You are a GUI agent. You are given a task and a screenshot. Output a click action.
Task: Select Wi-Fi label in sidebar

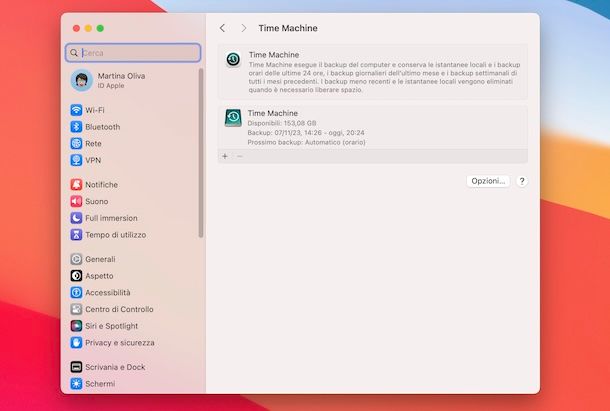pyautogui.click(x=95, y=110)
